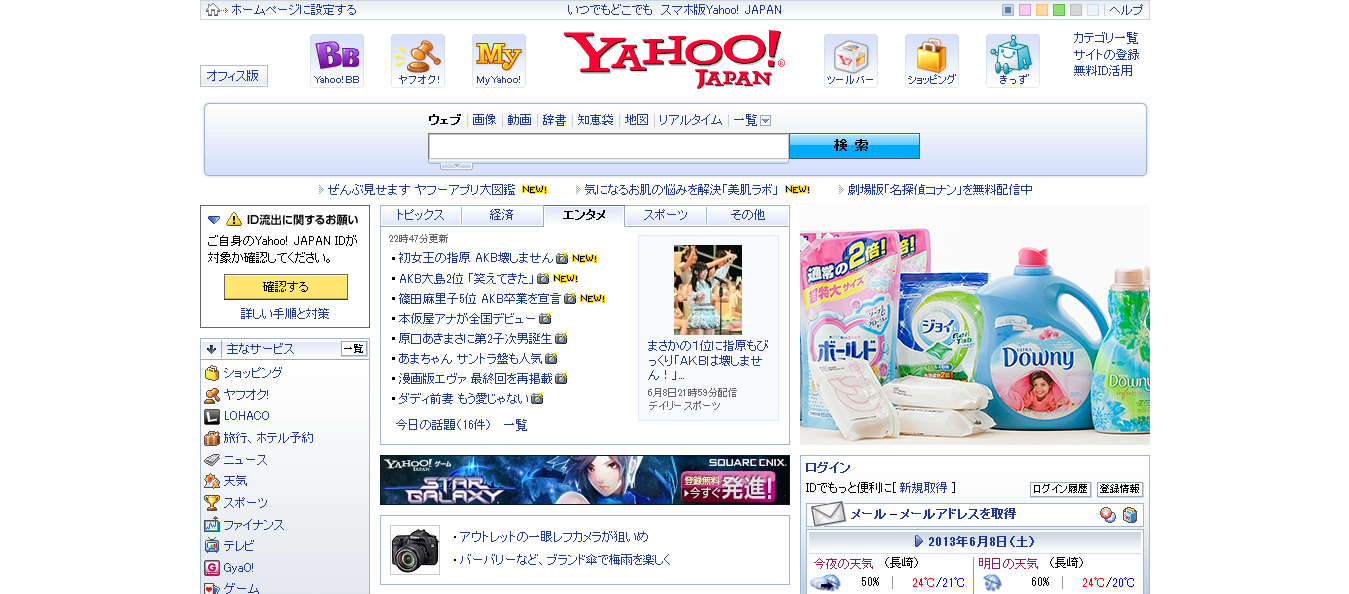
Task: Open the 詳しい手順と対策 link
Action: coord(285,314)
